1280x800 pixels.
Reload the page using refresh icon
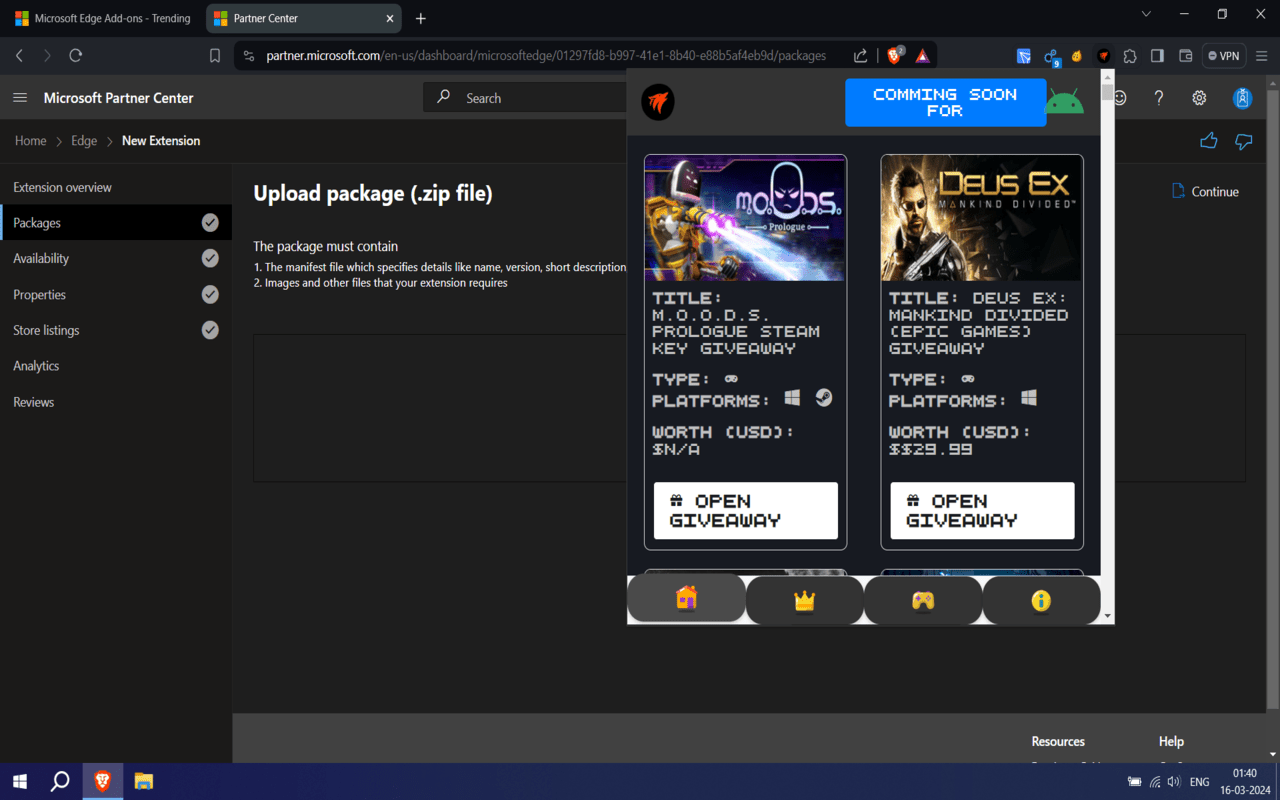click(76, 56)
